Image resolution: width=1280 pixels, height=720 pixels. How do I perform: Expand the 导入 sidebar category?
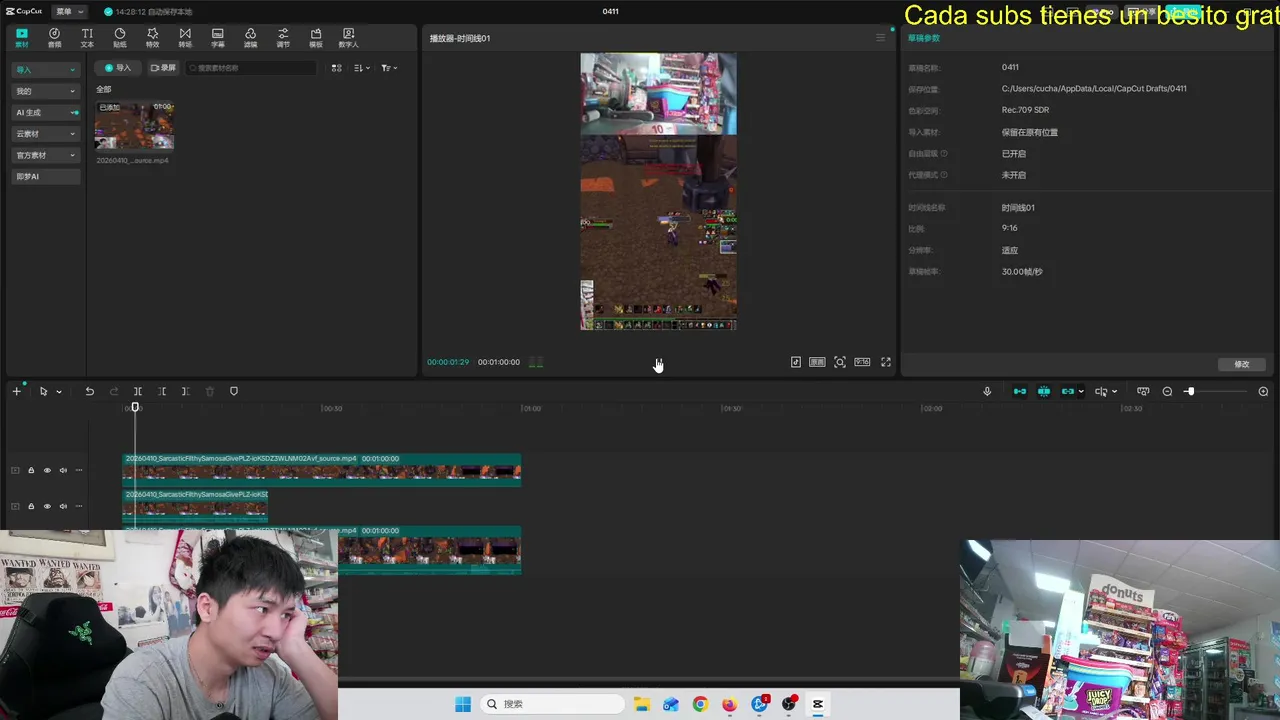pyautogui.click(x=45, y=70)
